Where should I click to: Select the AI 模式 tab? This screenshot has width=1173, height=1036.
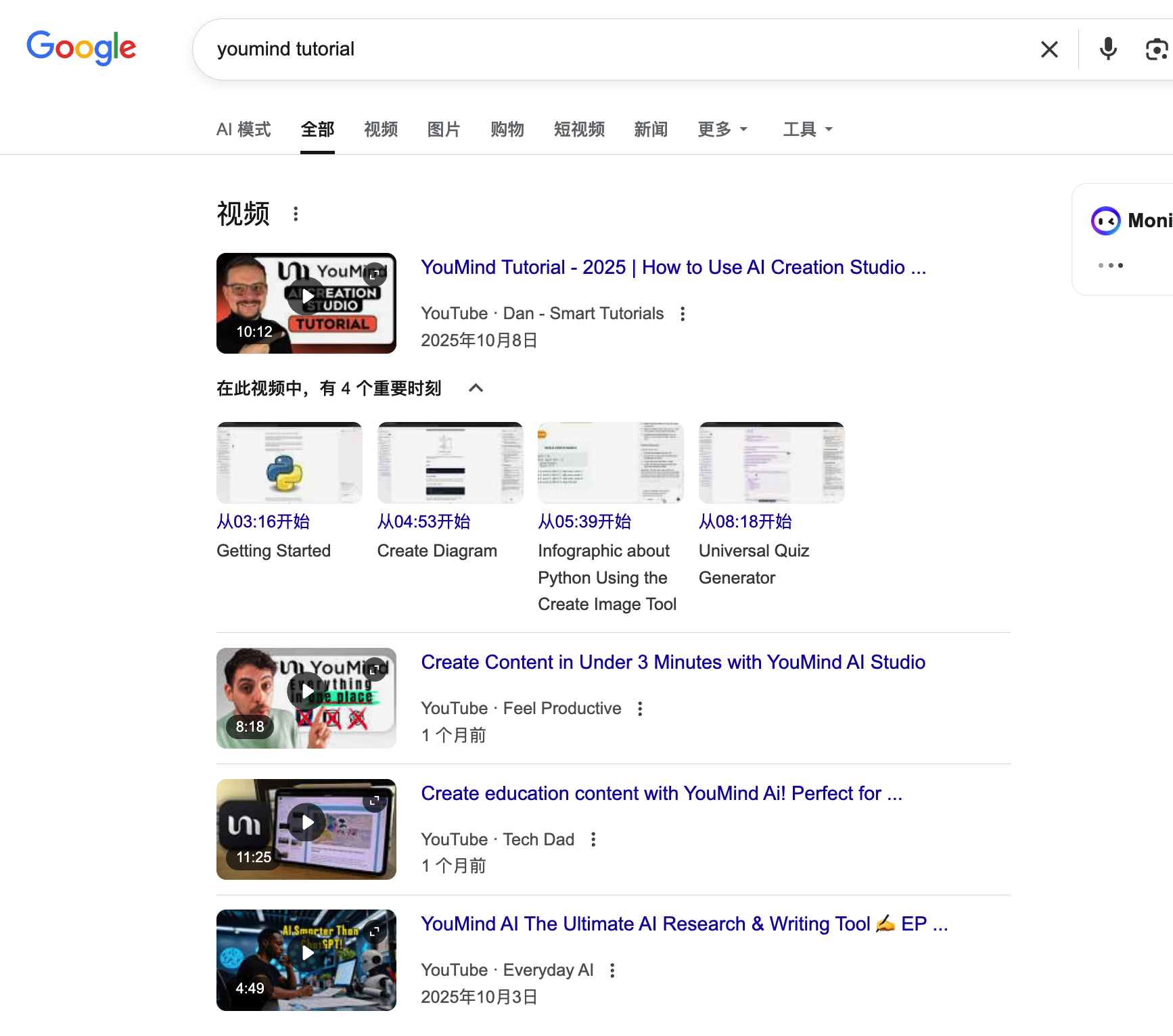click(244, 129)
